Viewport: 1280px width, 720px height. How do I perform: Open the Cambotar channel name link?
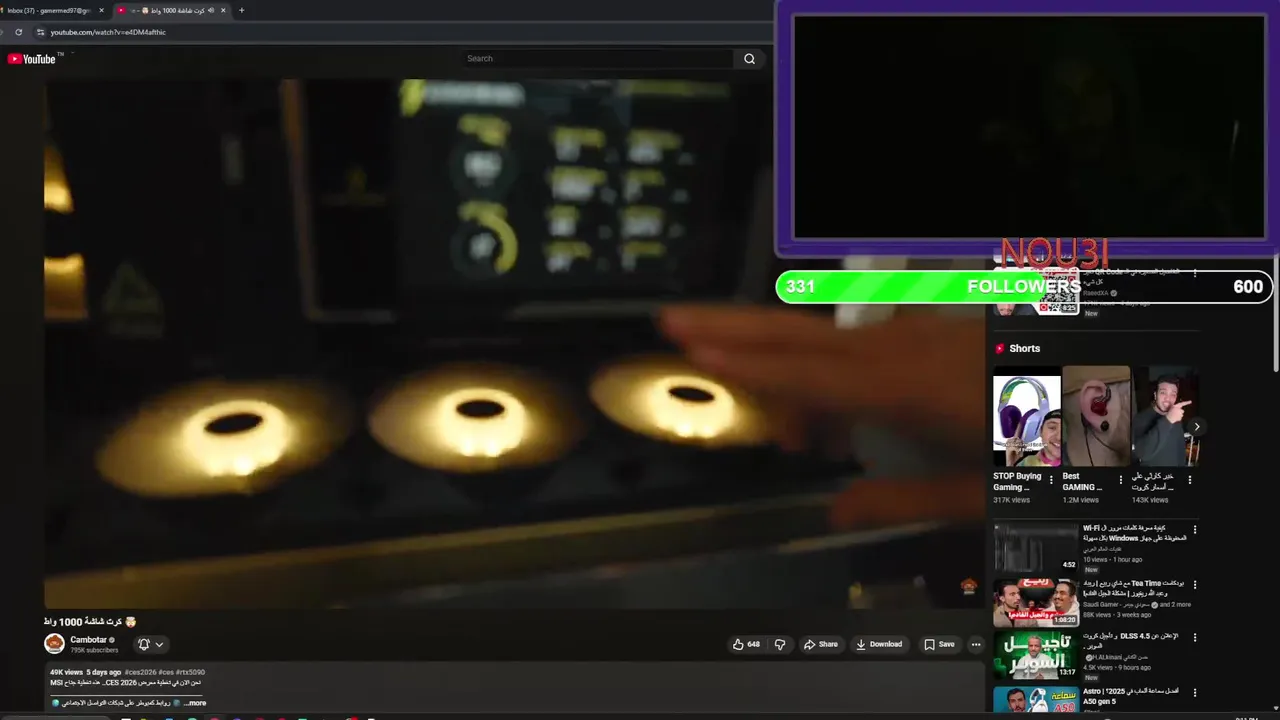pyautogui.click(x=88, y=640)
